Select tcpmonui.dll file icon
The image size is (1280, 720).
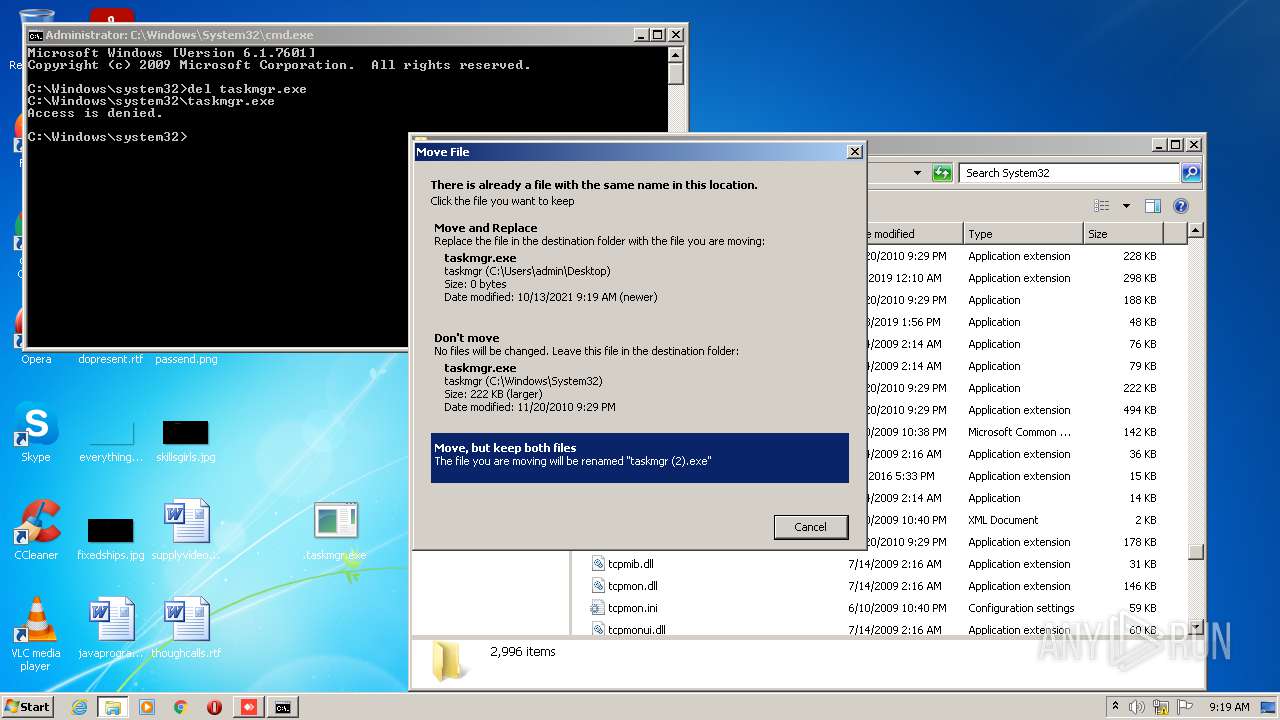click(x=598, y=630)
